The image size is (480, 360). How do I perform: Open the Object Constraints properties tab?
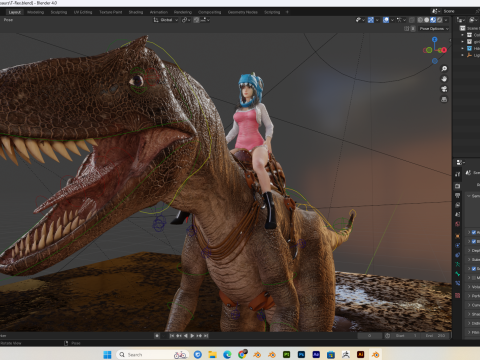(458, 255)
